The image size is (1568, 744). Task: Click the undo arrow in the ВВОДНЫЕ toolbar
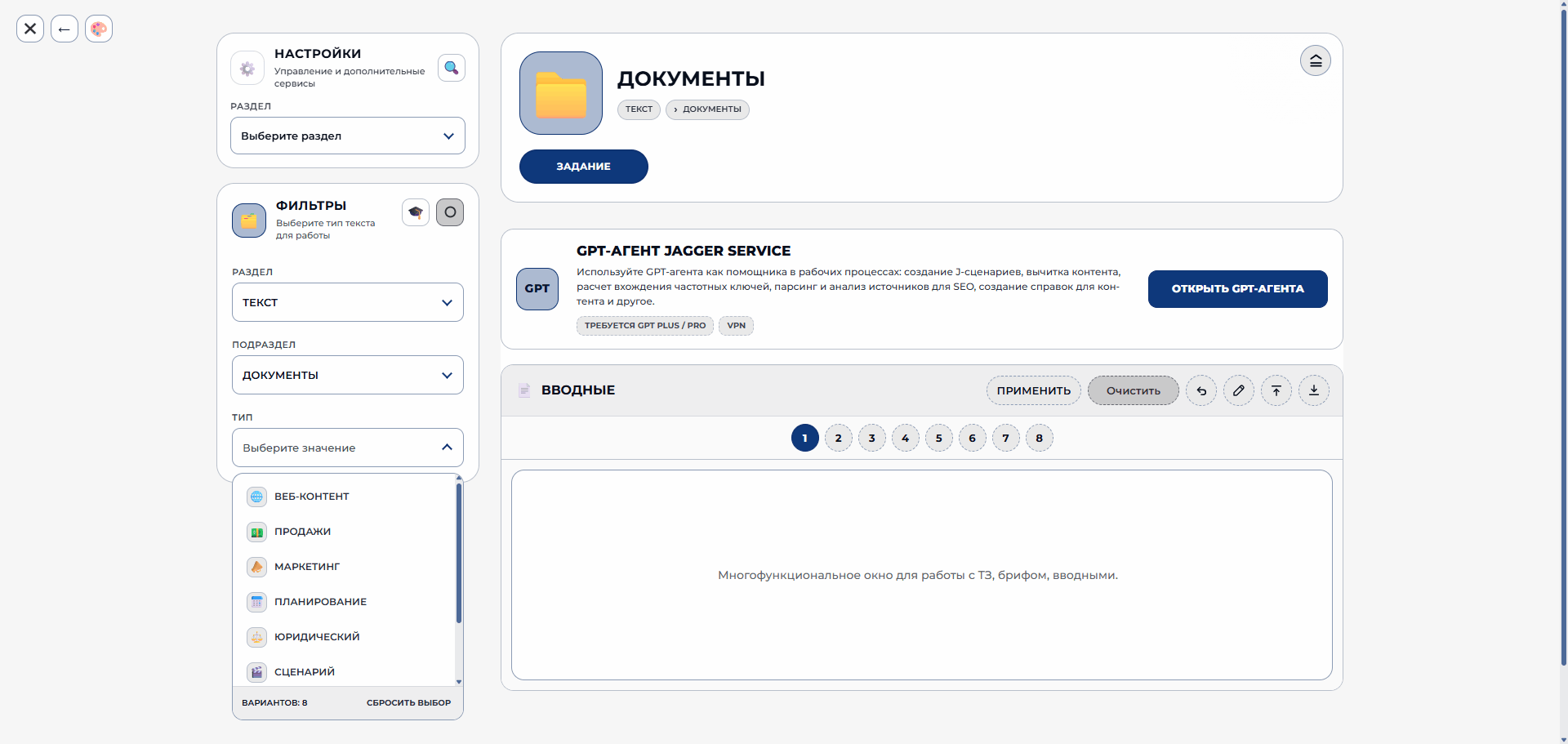1201,390
